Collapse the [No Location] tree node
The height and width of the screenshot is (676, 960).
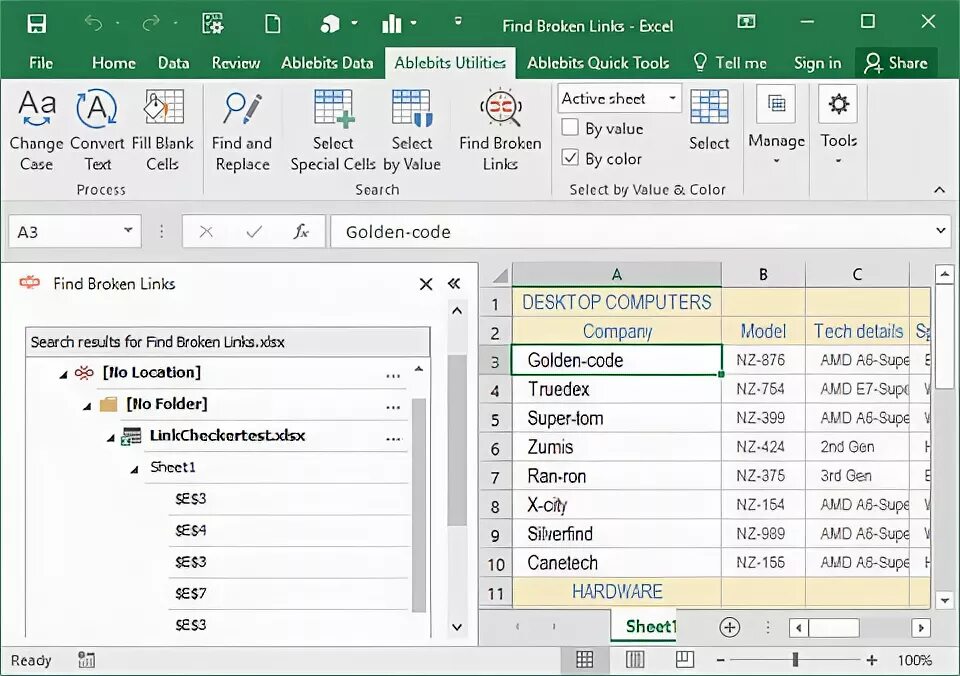click(63, 374)
